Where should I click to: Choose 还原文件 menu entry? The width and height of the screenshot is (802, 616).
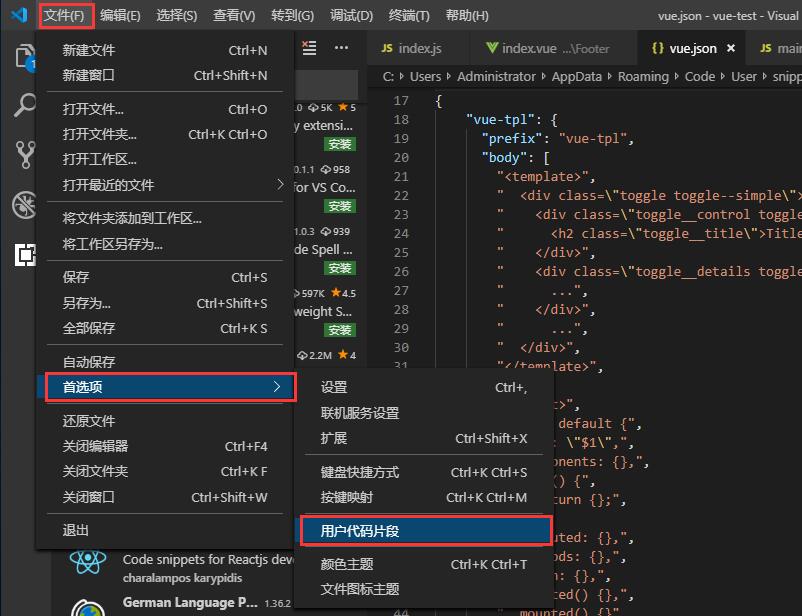(x=165, y=421)
